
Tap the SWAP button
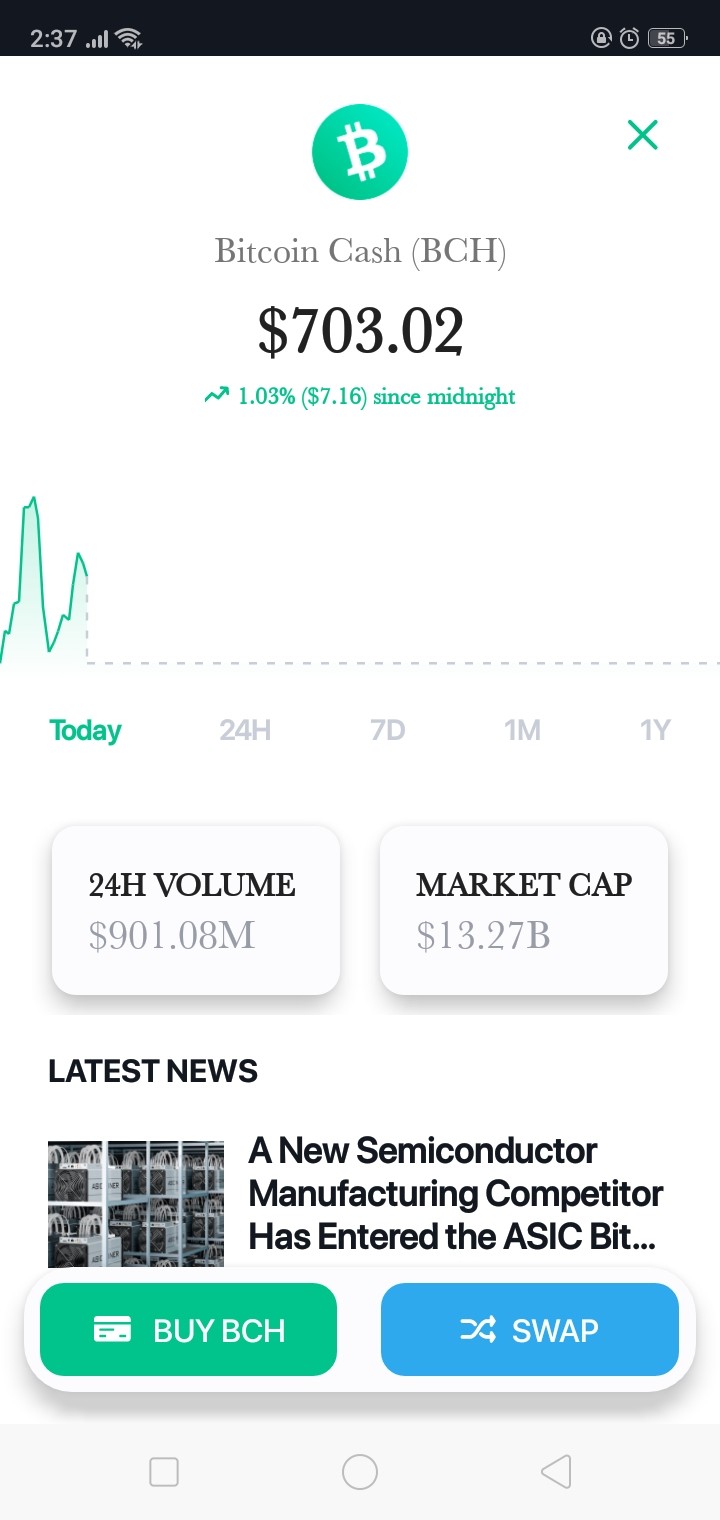coord(530,1330)
